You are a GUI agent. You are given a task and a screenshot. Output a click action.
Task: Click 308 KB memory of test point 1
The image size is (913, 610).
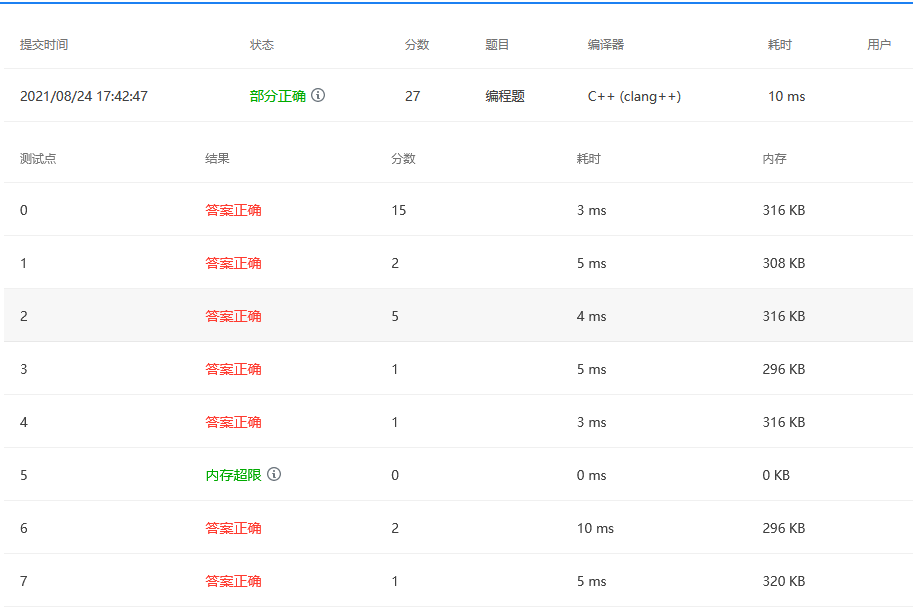[x=784, y=263]
